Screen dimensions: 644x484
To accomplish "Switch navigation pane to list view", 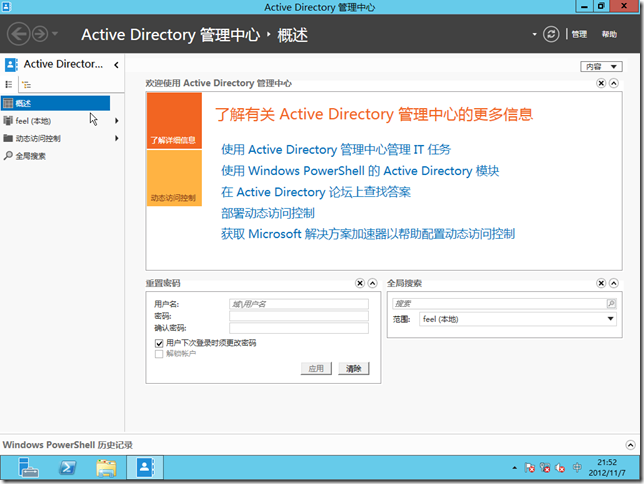I will click(x=9, y=85).
